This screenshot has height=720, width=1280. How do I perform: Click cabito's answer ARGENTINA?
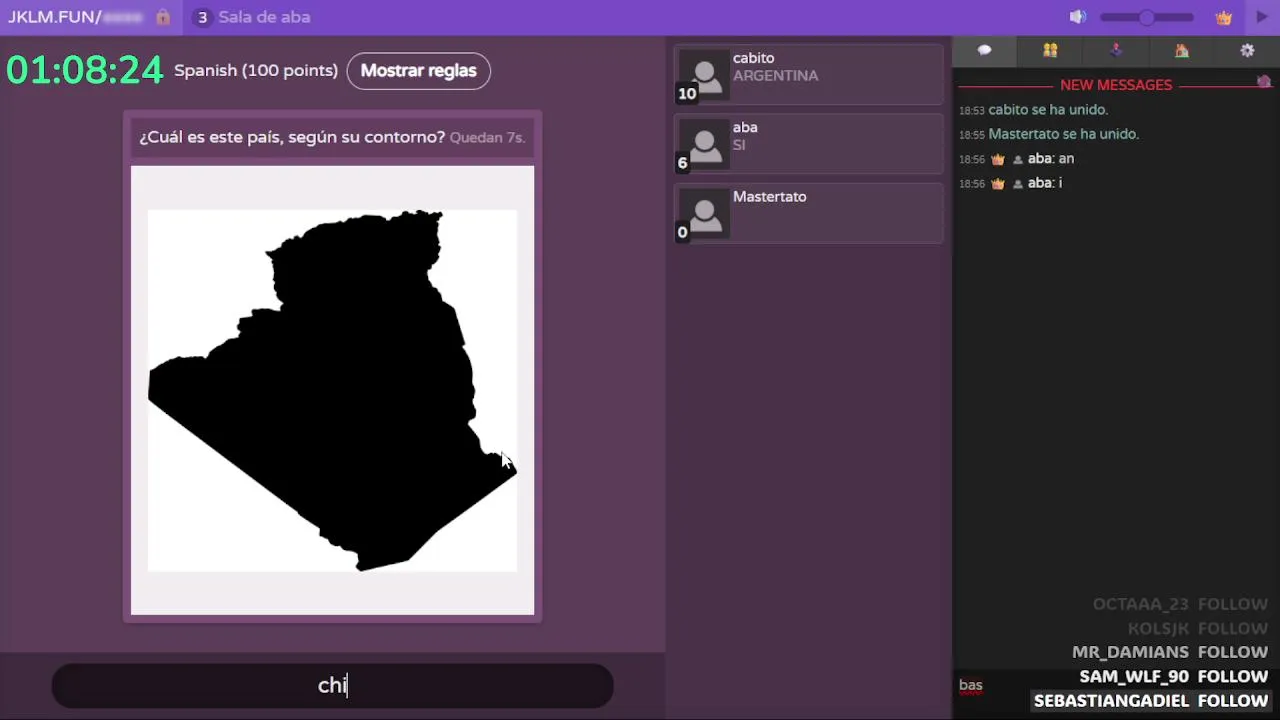(775, 76)
